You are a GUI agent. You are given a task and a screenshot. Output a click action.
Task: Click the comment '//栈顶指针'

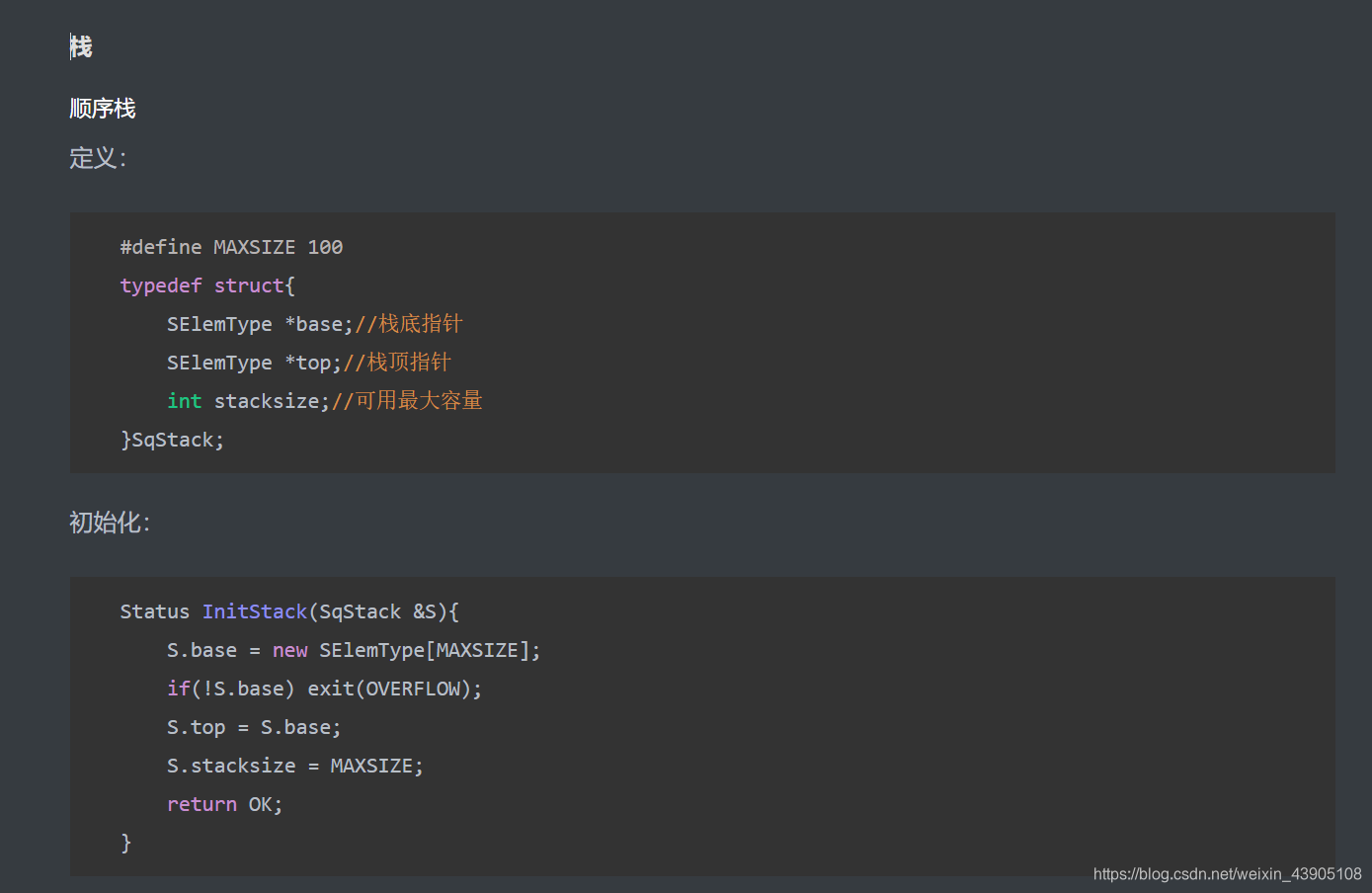[397, 363]
